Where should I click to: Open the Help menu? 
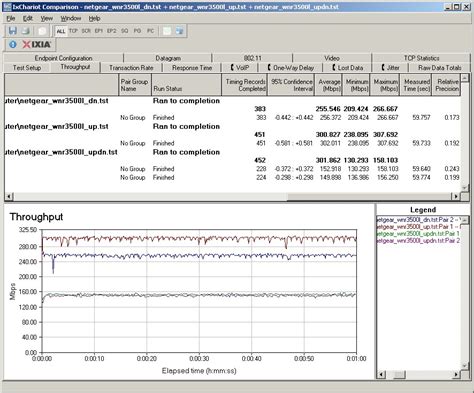[x=94, y=18]
